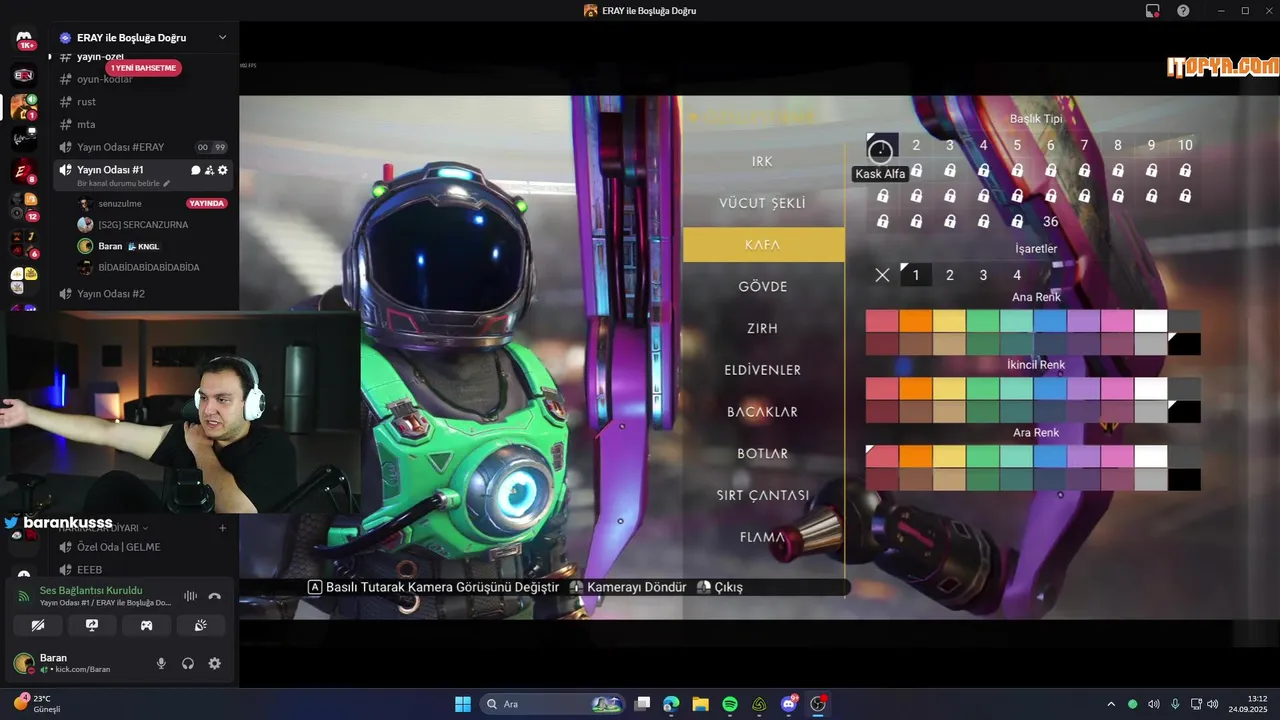
Task: Disconnect from the voice channel
Action: 214,596
